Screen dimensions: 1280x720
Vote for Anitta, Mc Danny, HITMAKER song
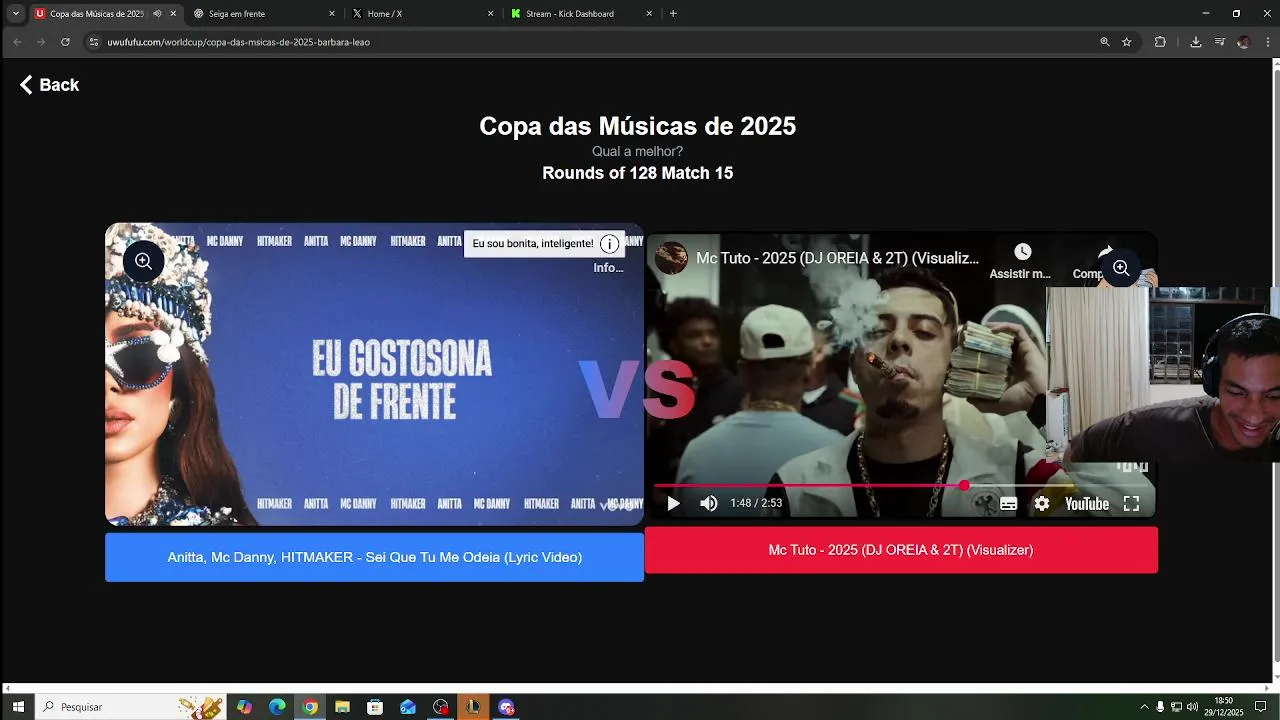(x=374, y=557)
